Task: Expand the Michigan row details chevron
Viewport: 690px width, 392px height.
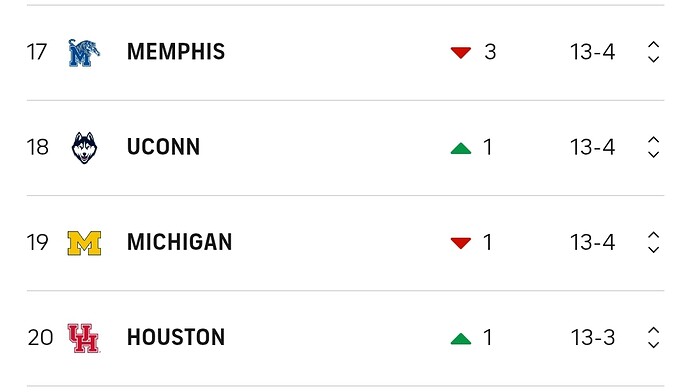Action: [x=653, y=242]
